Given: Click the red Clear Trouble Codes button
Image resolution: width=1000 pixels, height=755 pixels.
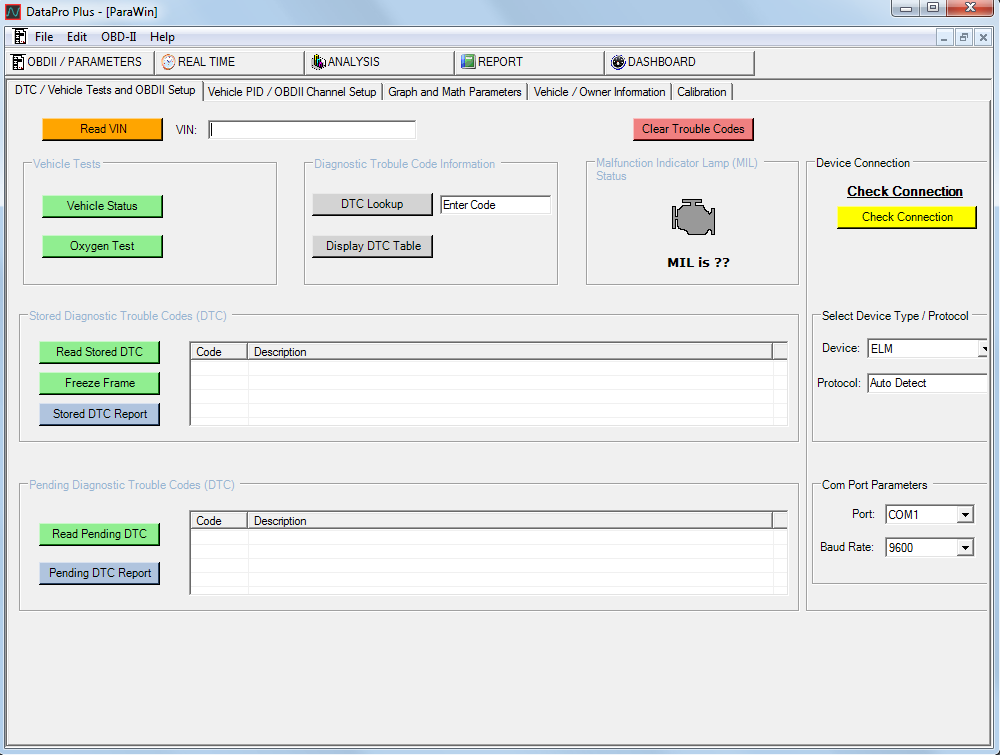Looking at the screenshot, I should pyautogui.click(x=693, y=129).
